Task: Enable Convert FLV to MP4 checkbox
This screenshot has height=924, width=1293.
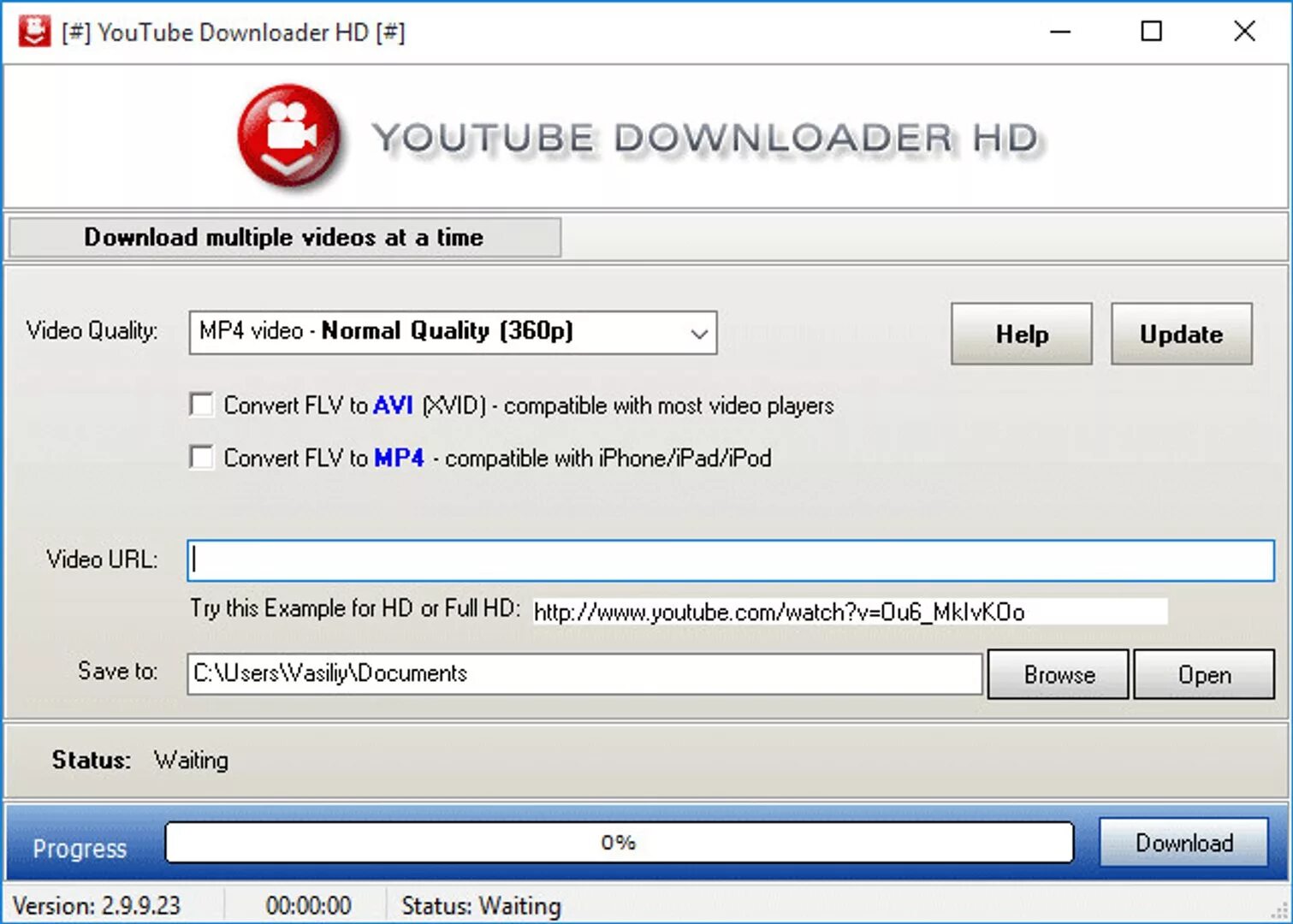Action: 202,457
